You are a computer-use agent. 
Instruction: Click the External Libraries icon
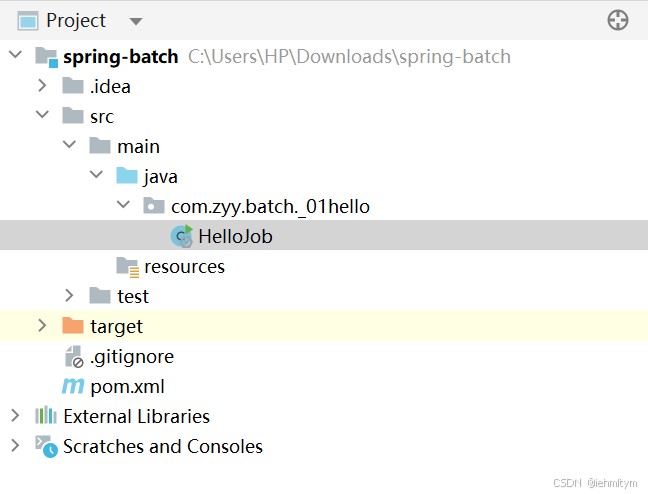tap(46, 416)
